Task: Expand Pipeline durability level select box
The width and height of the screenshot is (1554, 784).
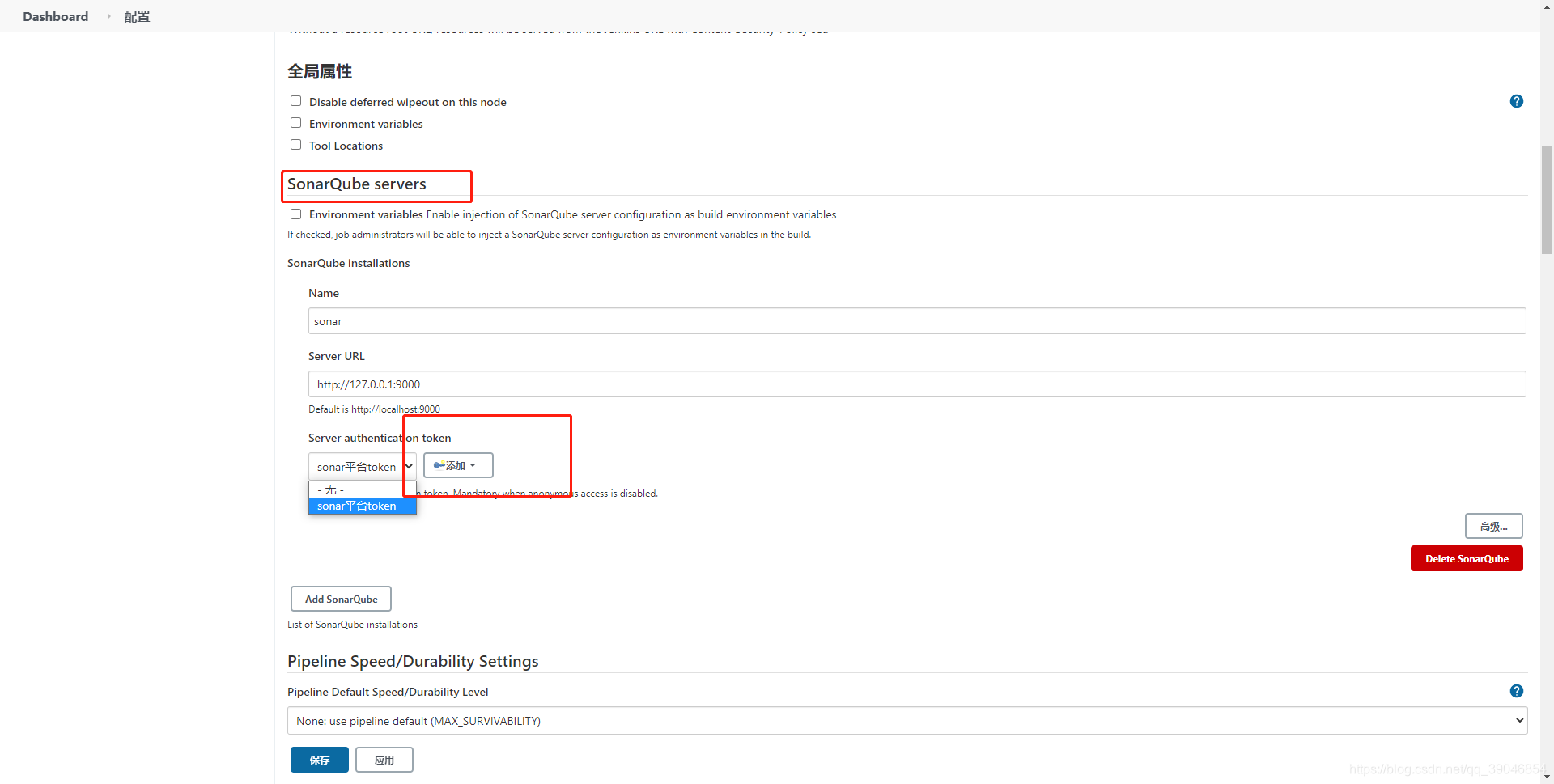Action: [906, 721]
